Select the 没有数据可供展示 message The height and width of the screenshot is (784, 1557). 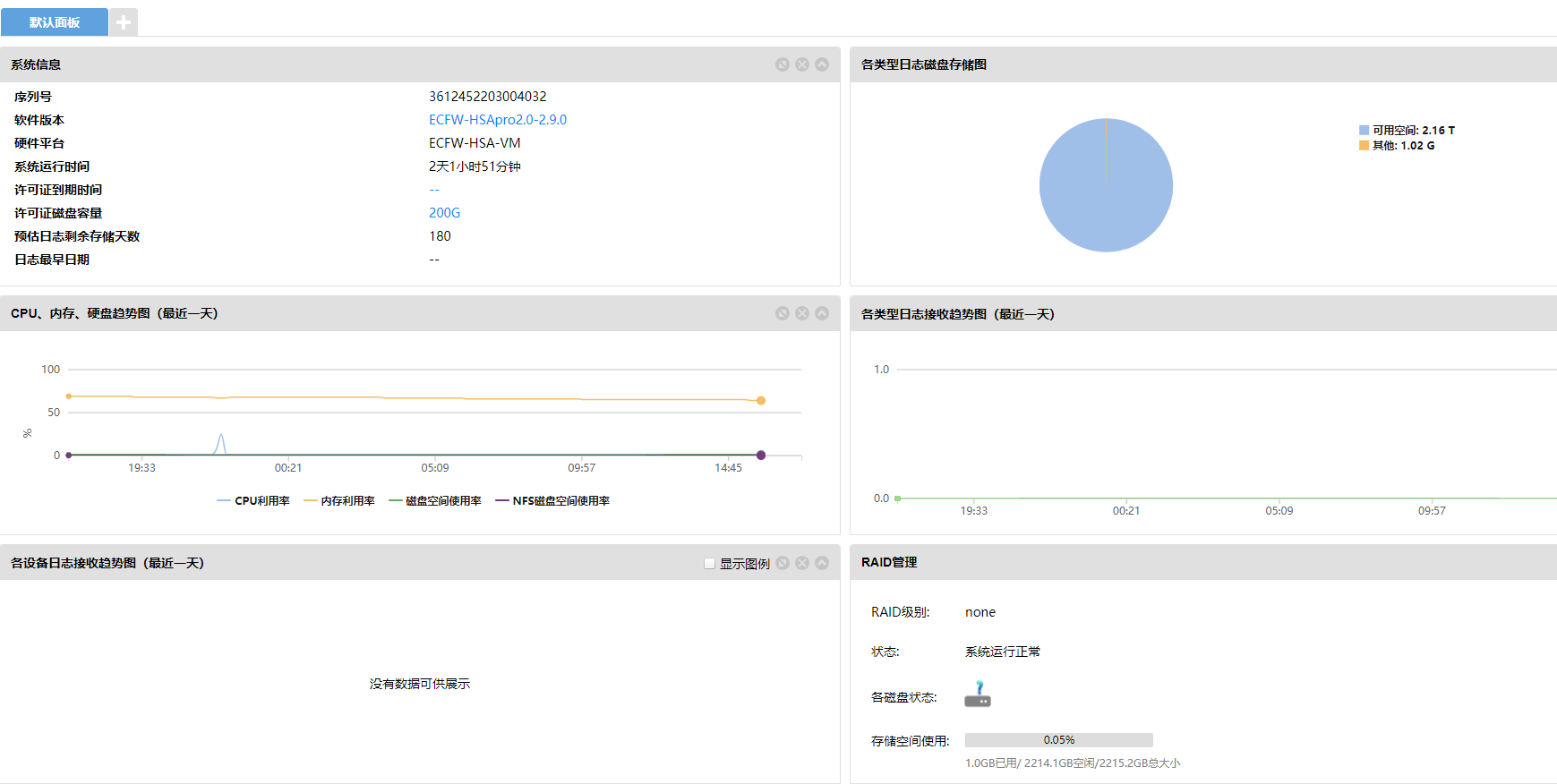[420, 684]
